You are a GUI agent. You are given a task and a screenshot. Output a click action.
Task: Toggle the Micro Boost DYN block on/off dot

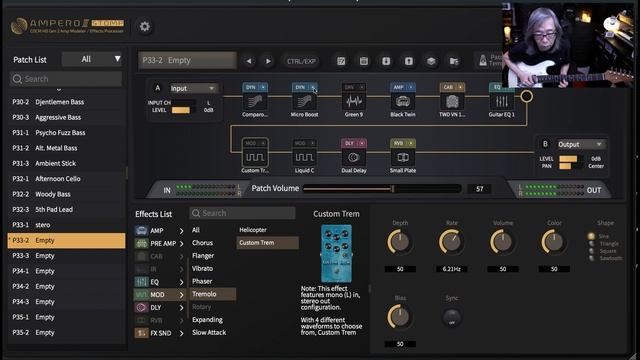coord(313,87)
